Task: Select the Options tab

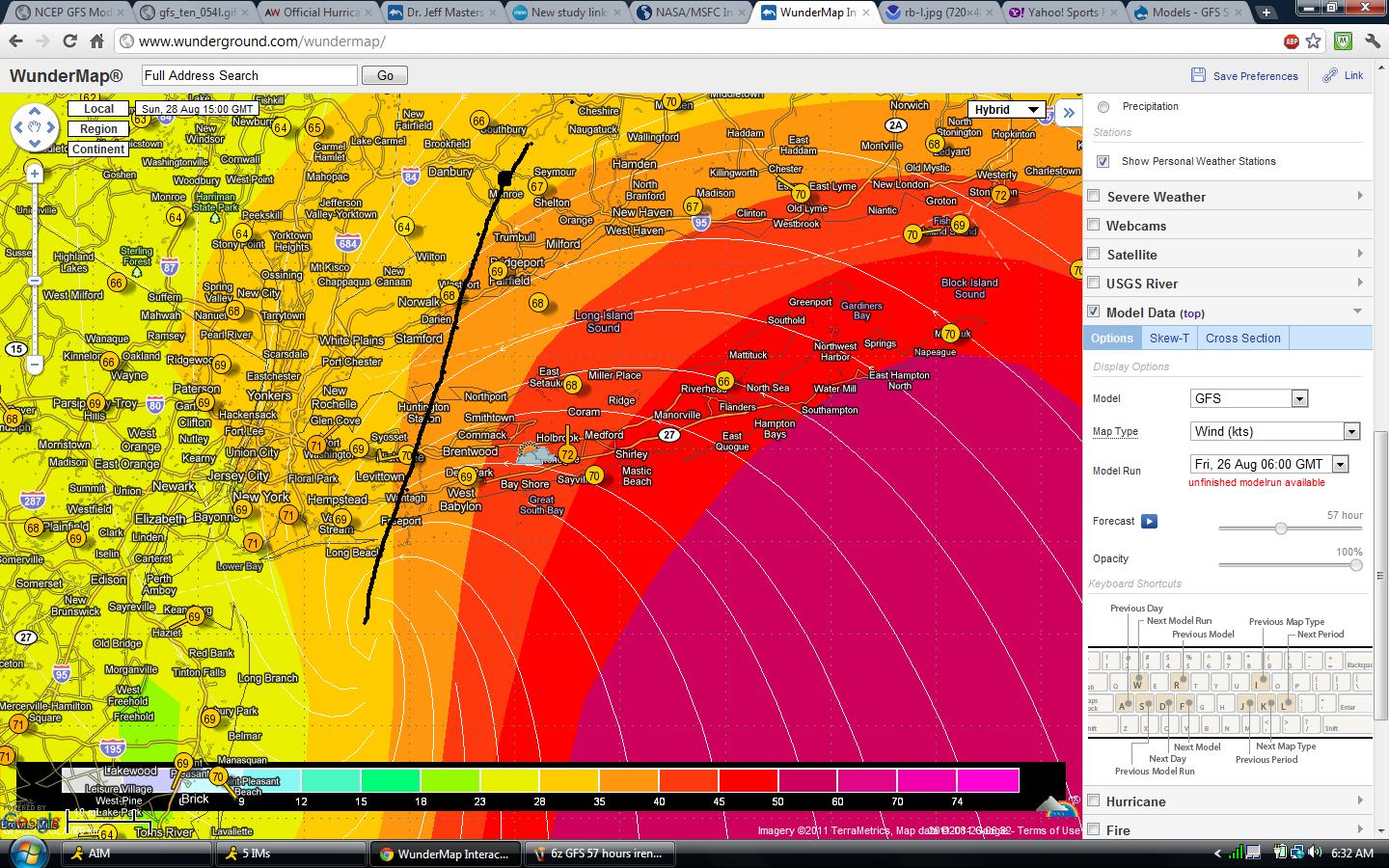Action: [1112, 339]
